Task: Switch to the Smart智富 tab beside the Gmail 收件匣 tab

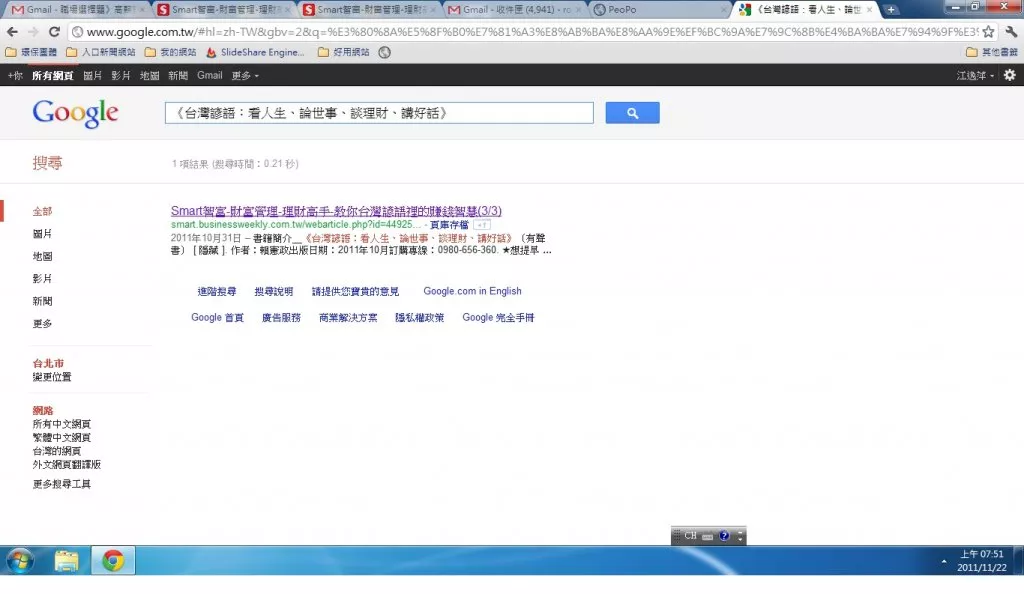Action: pyautogui.click(x=370, y=10)
